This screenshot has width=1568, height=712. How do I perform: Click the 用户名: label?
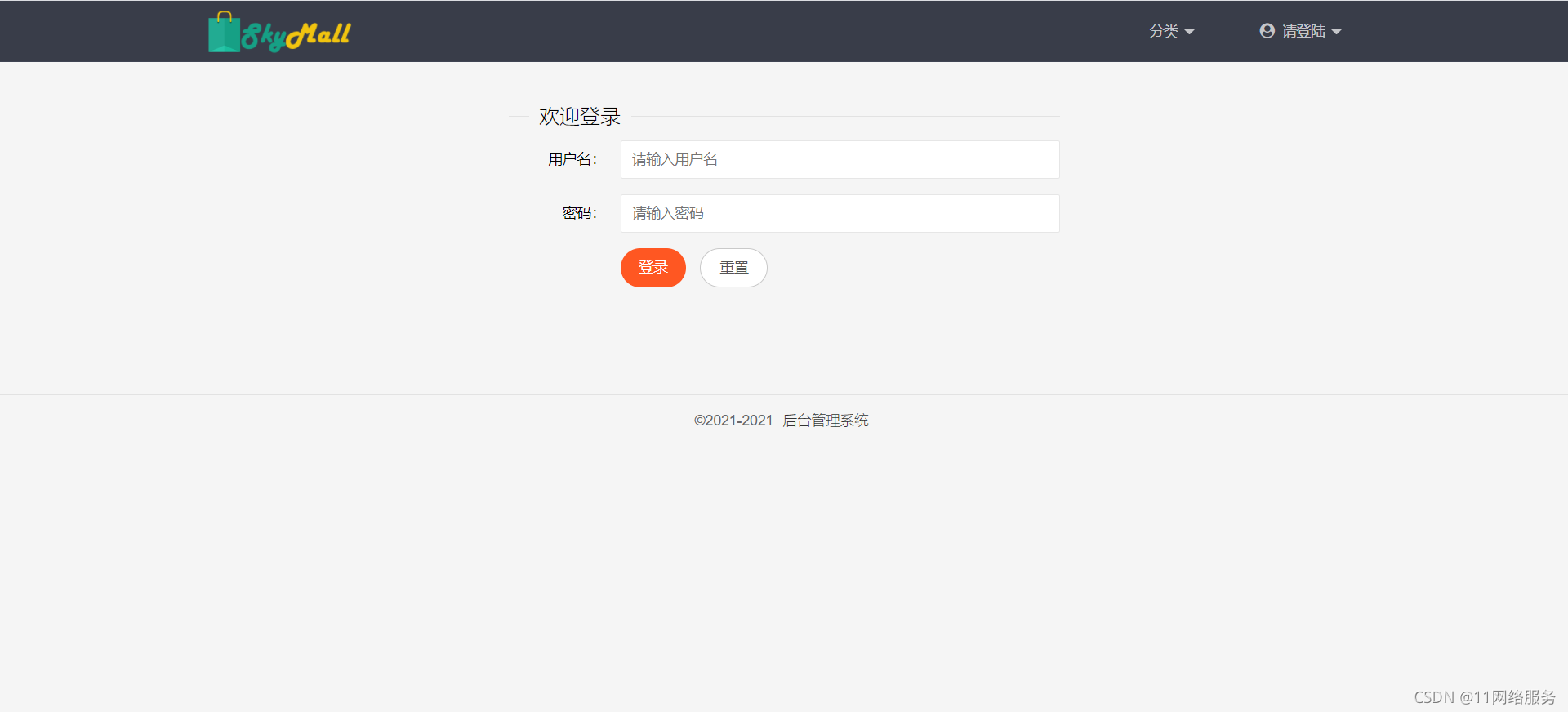pos(572,159)
